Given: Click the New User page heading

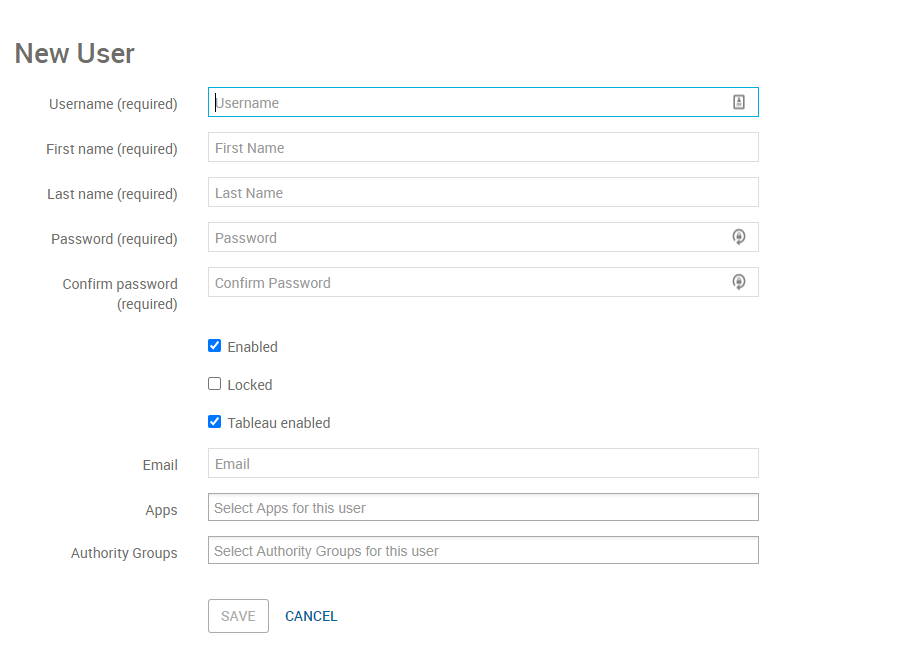Looking at the screenshot, I should point(75,54).
